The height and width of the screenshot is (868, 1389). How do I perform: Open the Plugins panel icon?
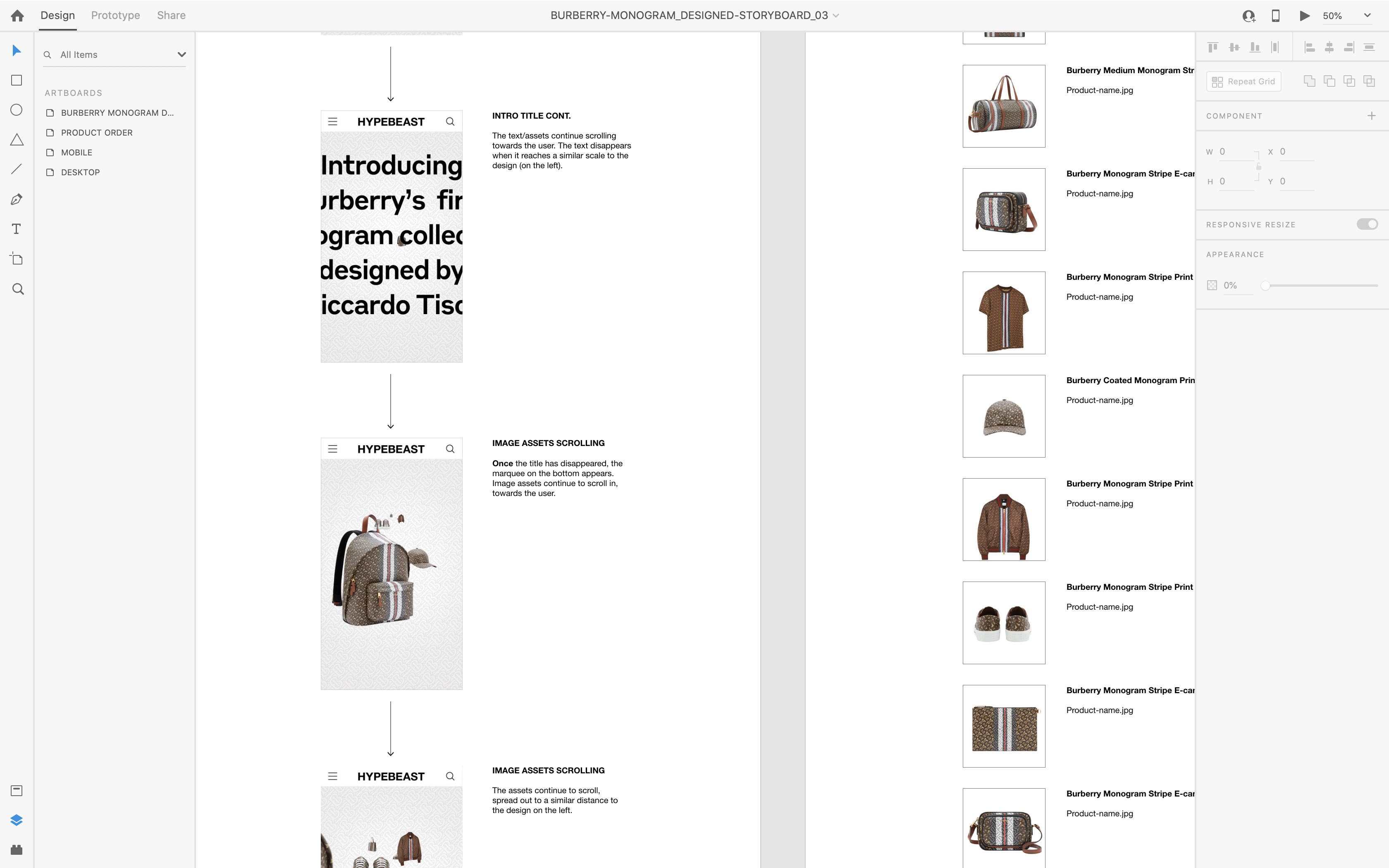[17, 850]
